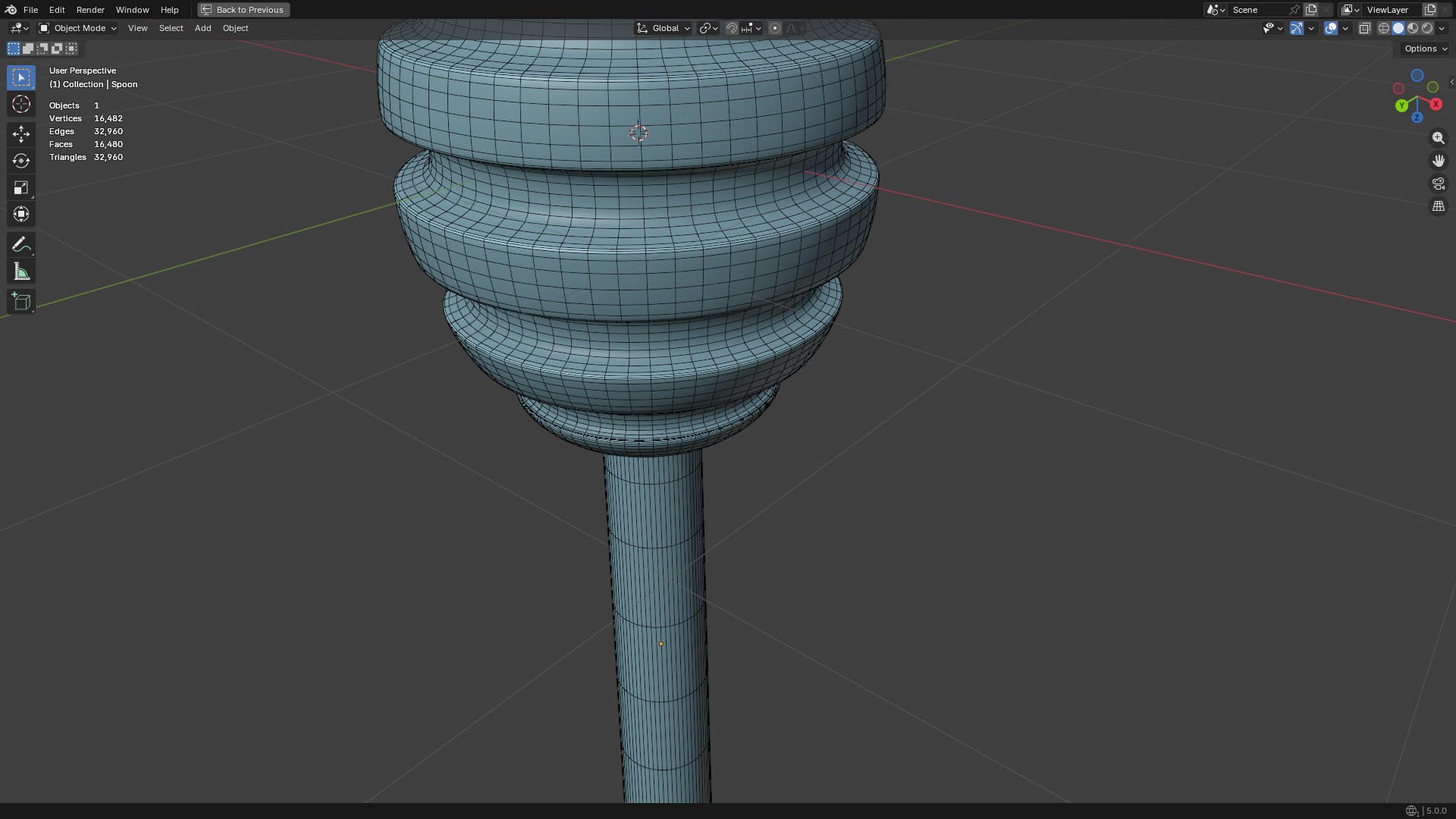1456x819 pixels.
Task: Click the Back to Previous button
Action: [x=243, y=10]
